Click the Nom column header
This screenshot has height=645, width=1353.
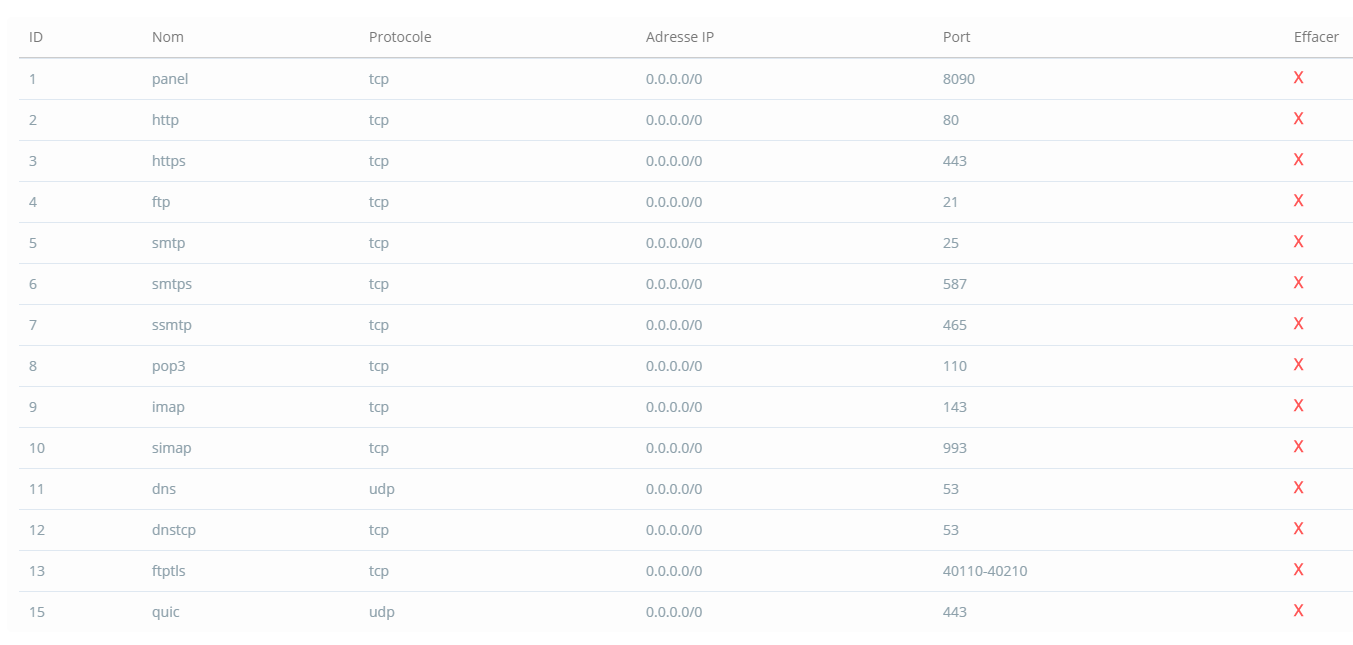tap(168, 37)
